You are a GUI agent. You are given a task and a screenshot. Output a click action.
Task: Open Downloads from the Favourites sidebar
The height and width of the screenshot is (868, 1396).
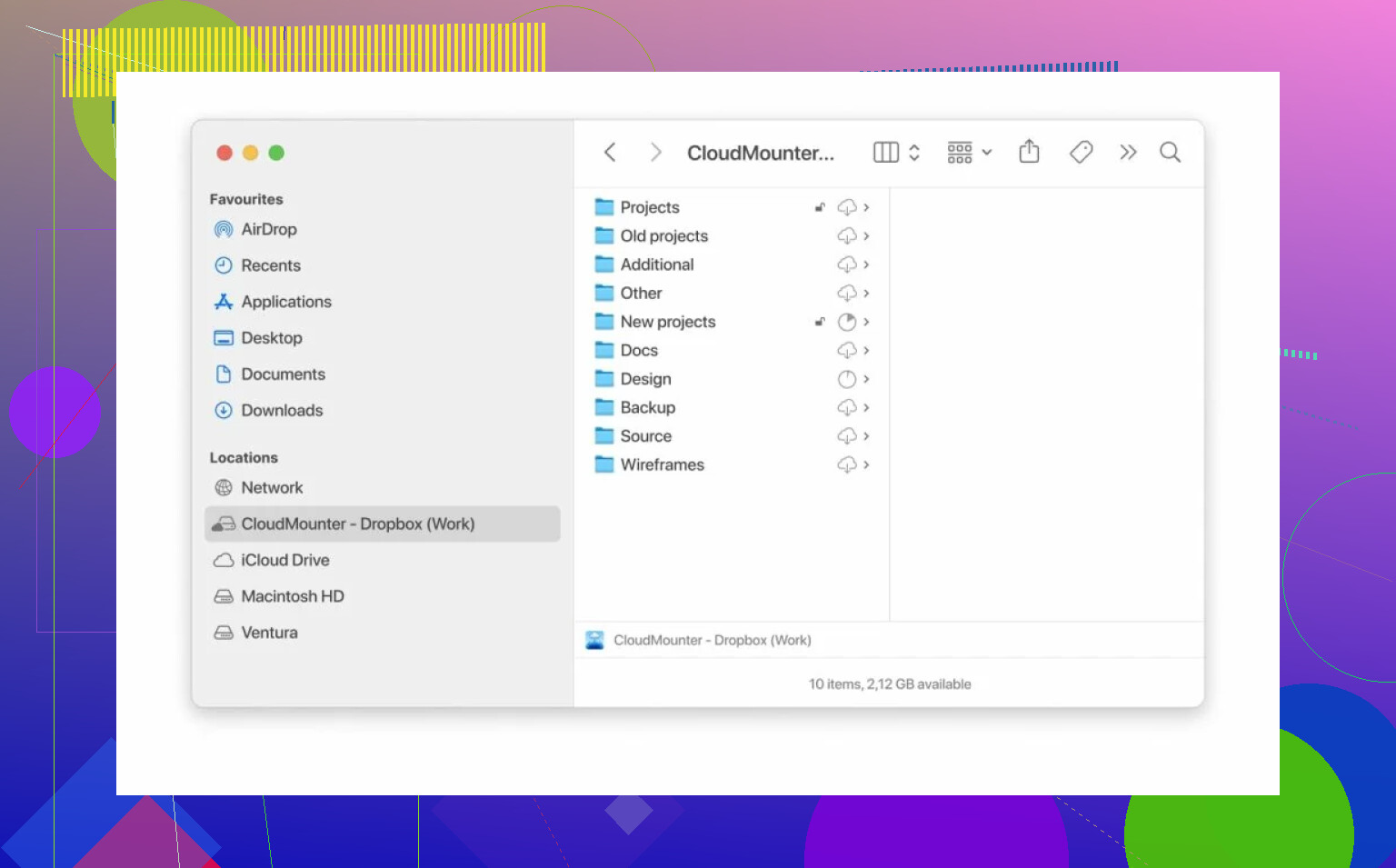pos(282,411)
